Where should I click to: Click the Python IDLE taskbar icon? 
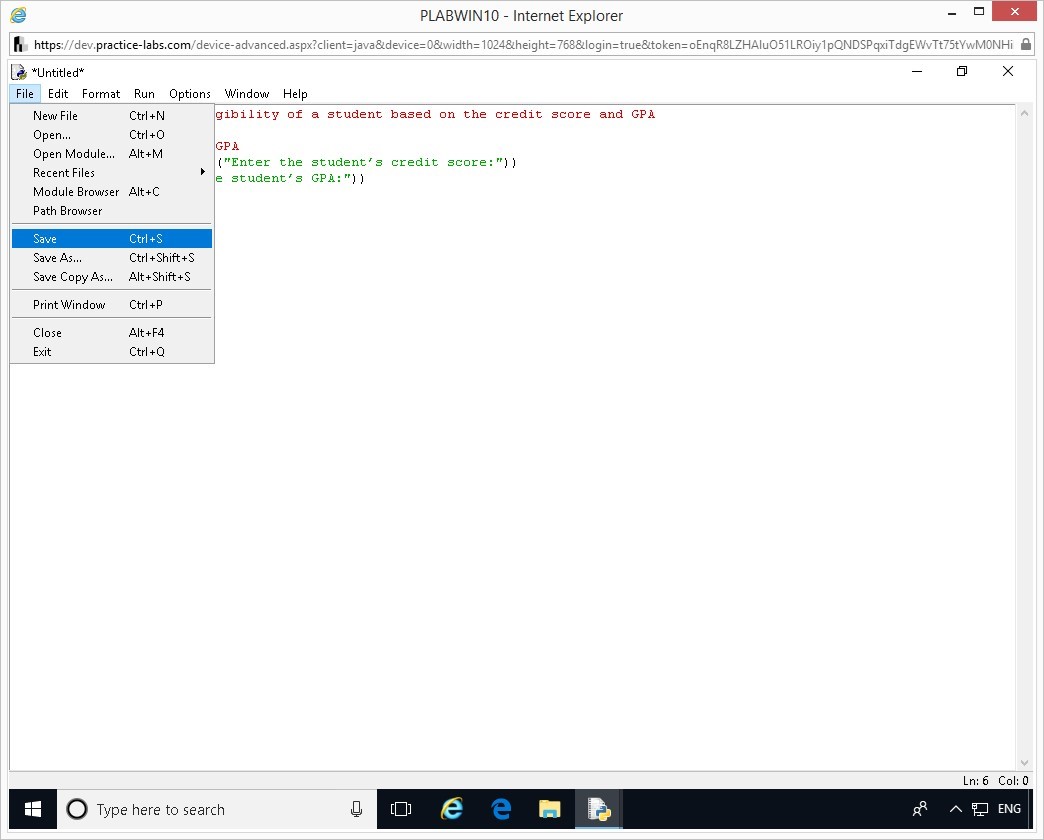coord(599,809)
